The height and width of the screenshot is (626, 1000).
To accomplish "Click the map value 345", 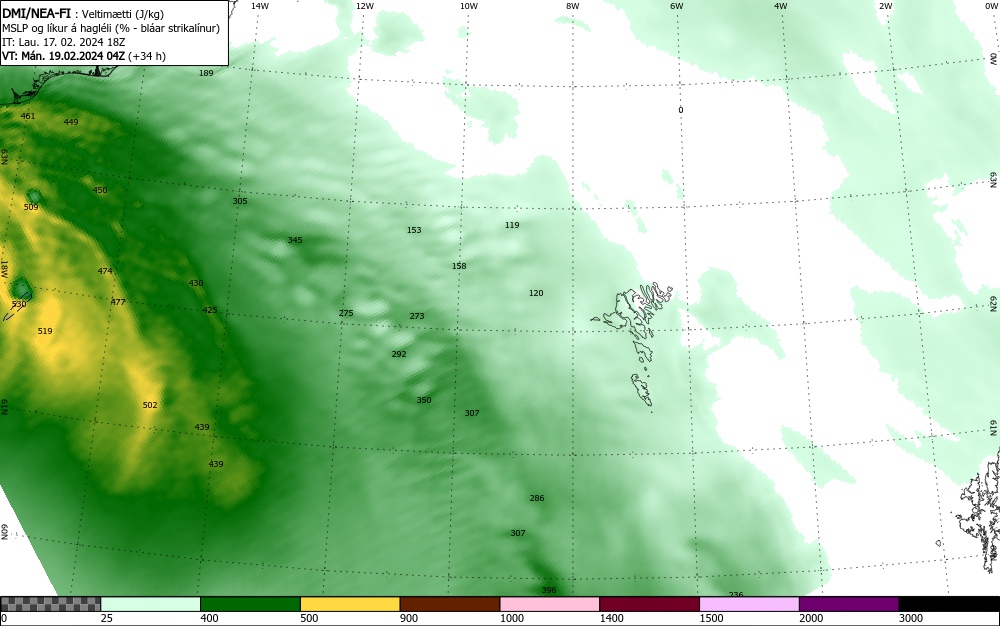I will (295, 240).
